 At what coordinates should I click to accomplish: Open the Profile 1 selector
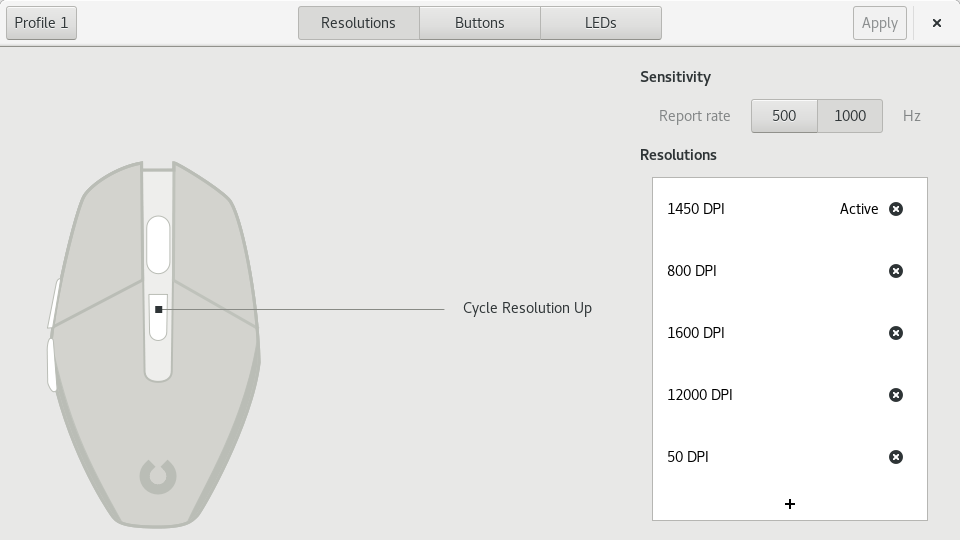tap(42, 23)
